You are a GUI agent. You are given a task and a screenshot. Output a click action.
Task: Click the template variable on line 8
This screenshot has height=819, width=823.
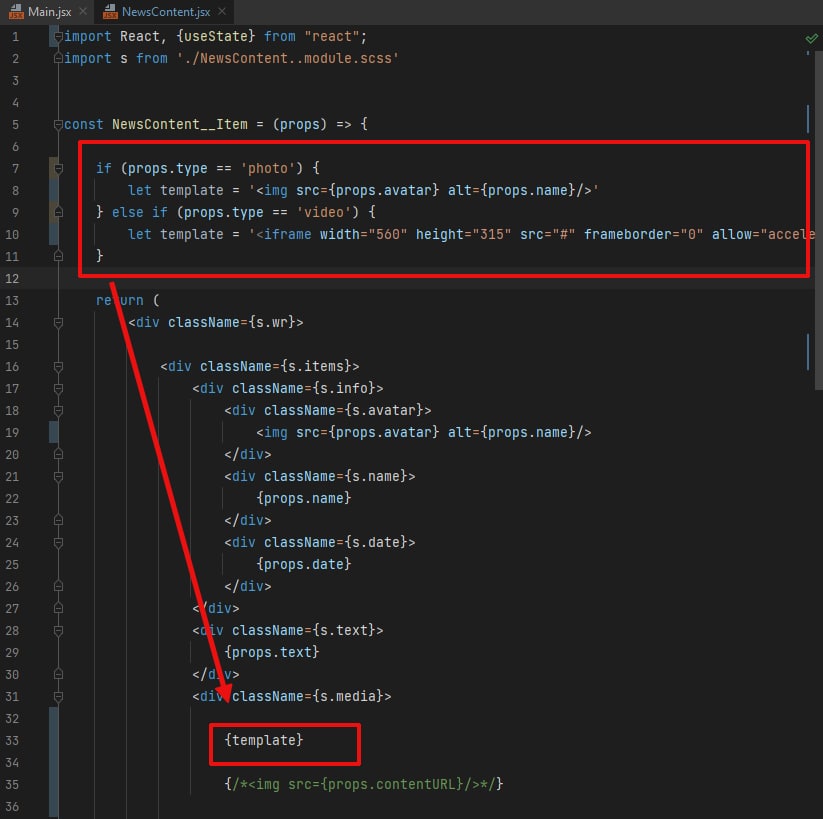(192, 190)
